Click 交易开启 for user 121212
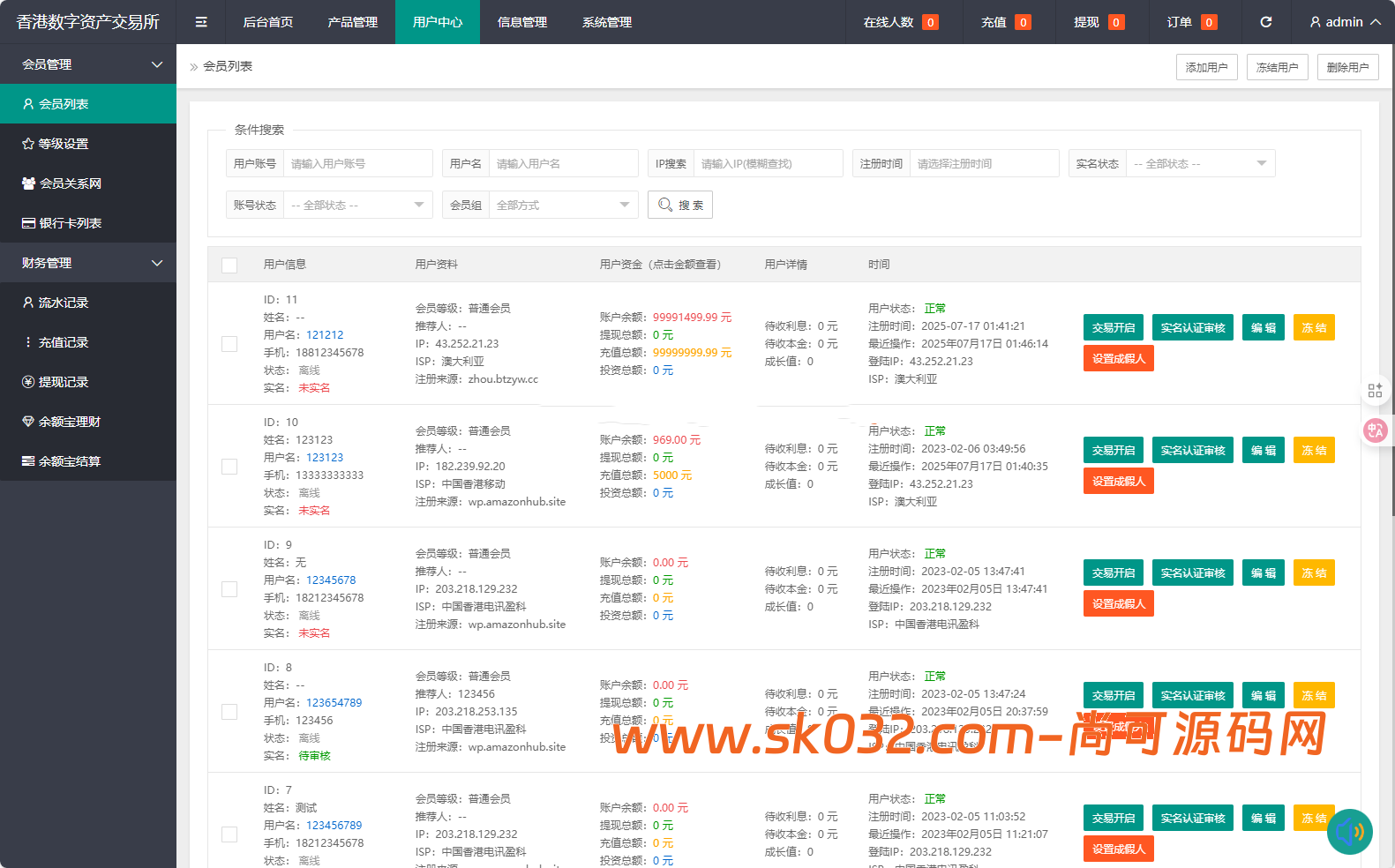Screen dimensions: 1395x868 click(1114, 327)
